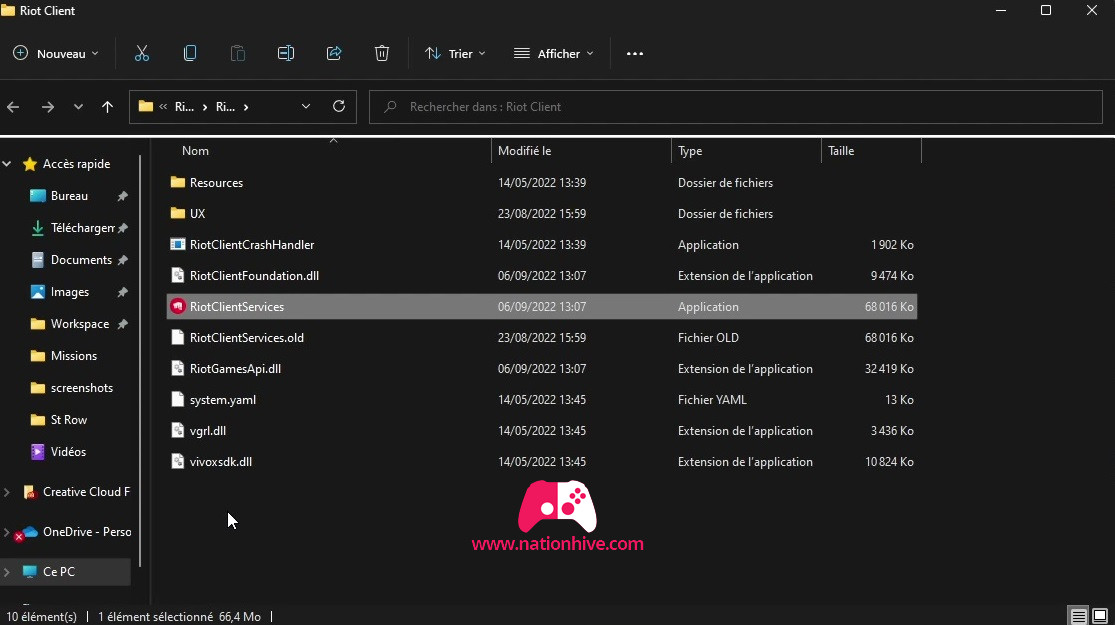
Task: Click the search box for Riot Client
Action: pos(735,107)
